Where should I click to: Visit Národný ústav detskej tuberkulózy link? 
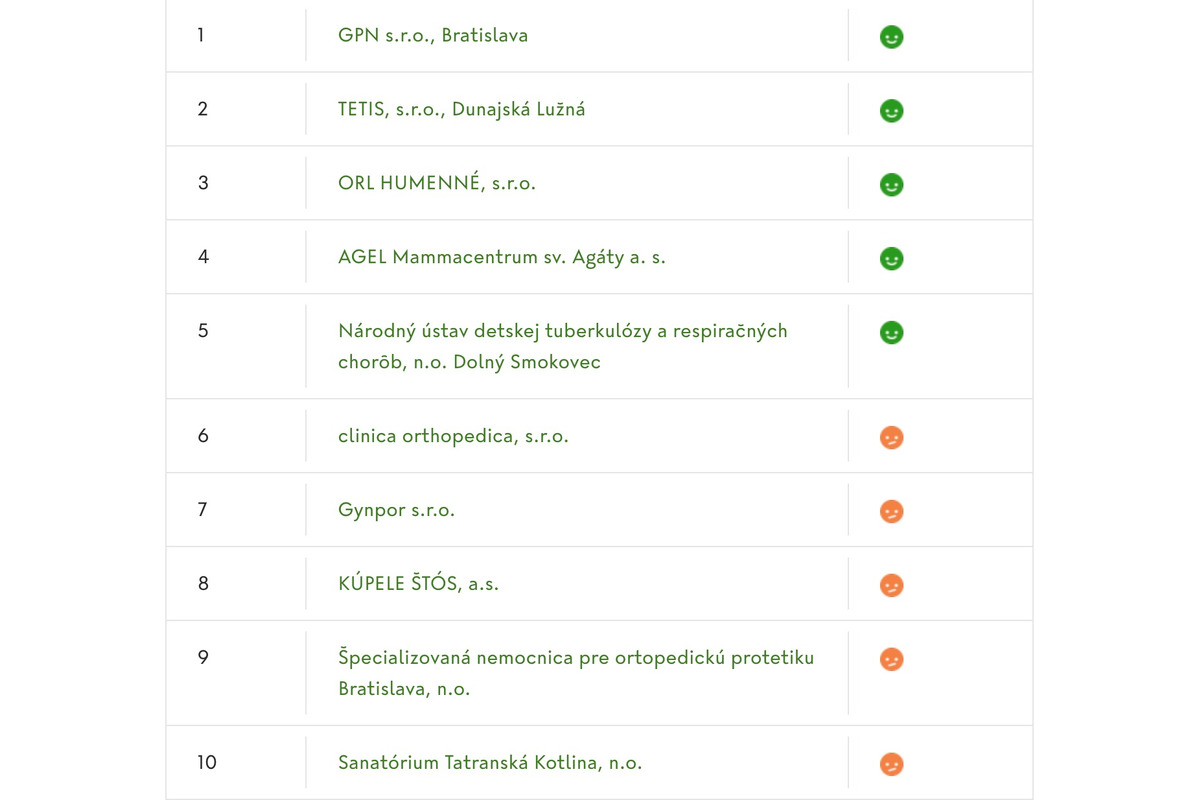point(562,331)
